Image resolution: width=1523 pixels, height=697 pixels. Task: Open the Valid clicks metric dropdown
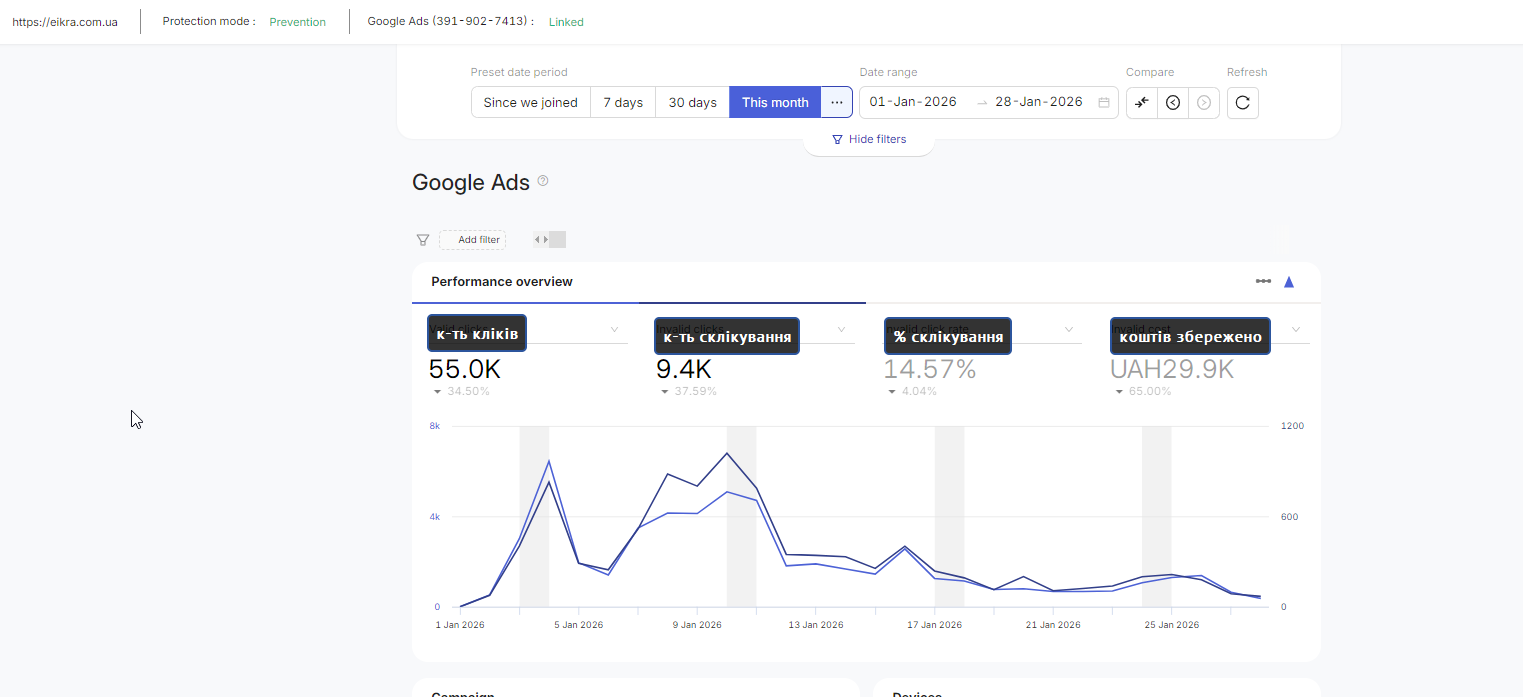(614, 330)
